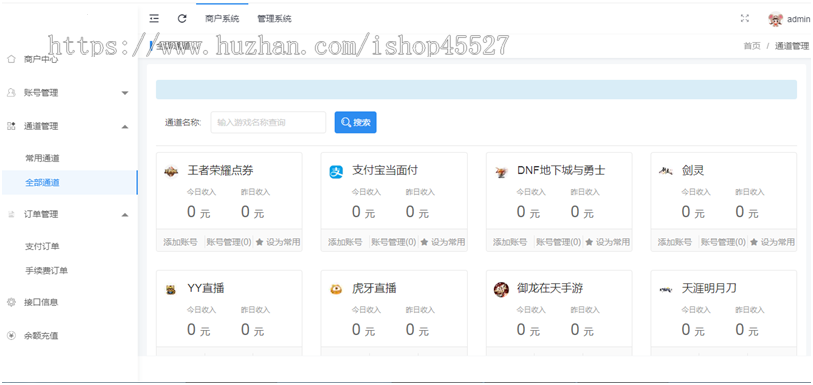Click the YY直播 logo icon
This screenshot has width=813, height=385.
pyautogui.click(x=171, y=290)
